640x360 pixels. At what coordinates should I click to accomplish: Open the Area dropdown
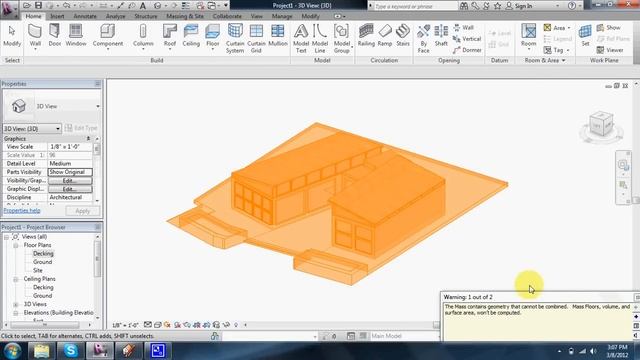[557, 28]
